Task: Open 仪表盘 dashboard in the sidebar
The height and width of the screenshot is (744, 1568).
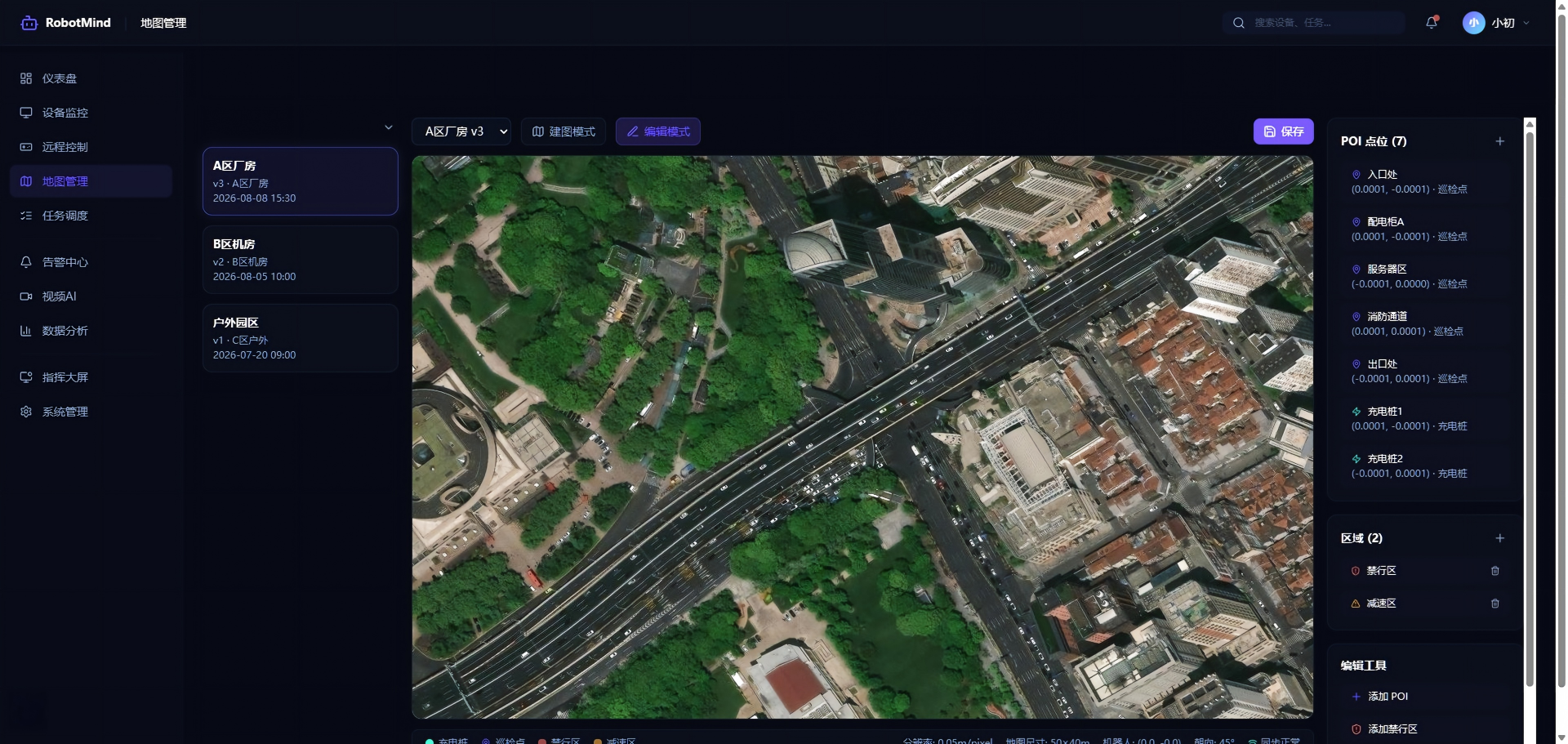Action: (91, 78)
